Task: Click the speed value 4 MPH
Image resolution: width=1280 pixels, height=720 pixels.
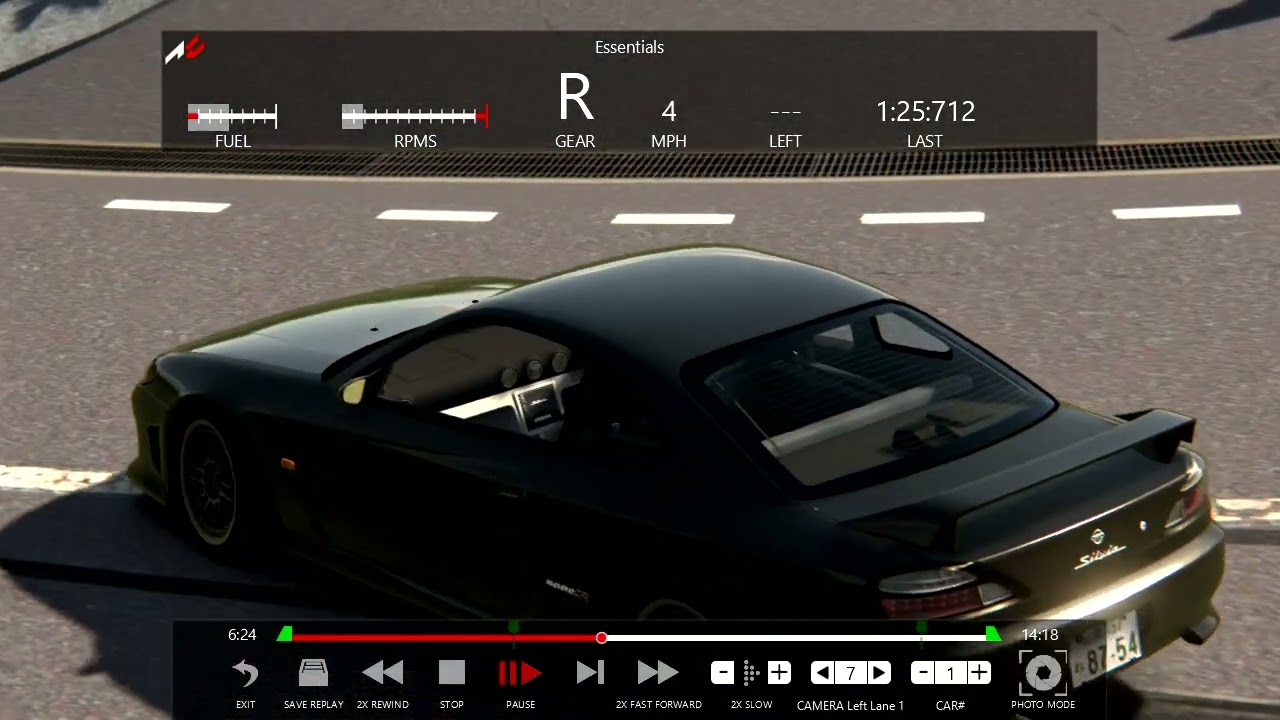Action: click(x=669, y=111)
